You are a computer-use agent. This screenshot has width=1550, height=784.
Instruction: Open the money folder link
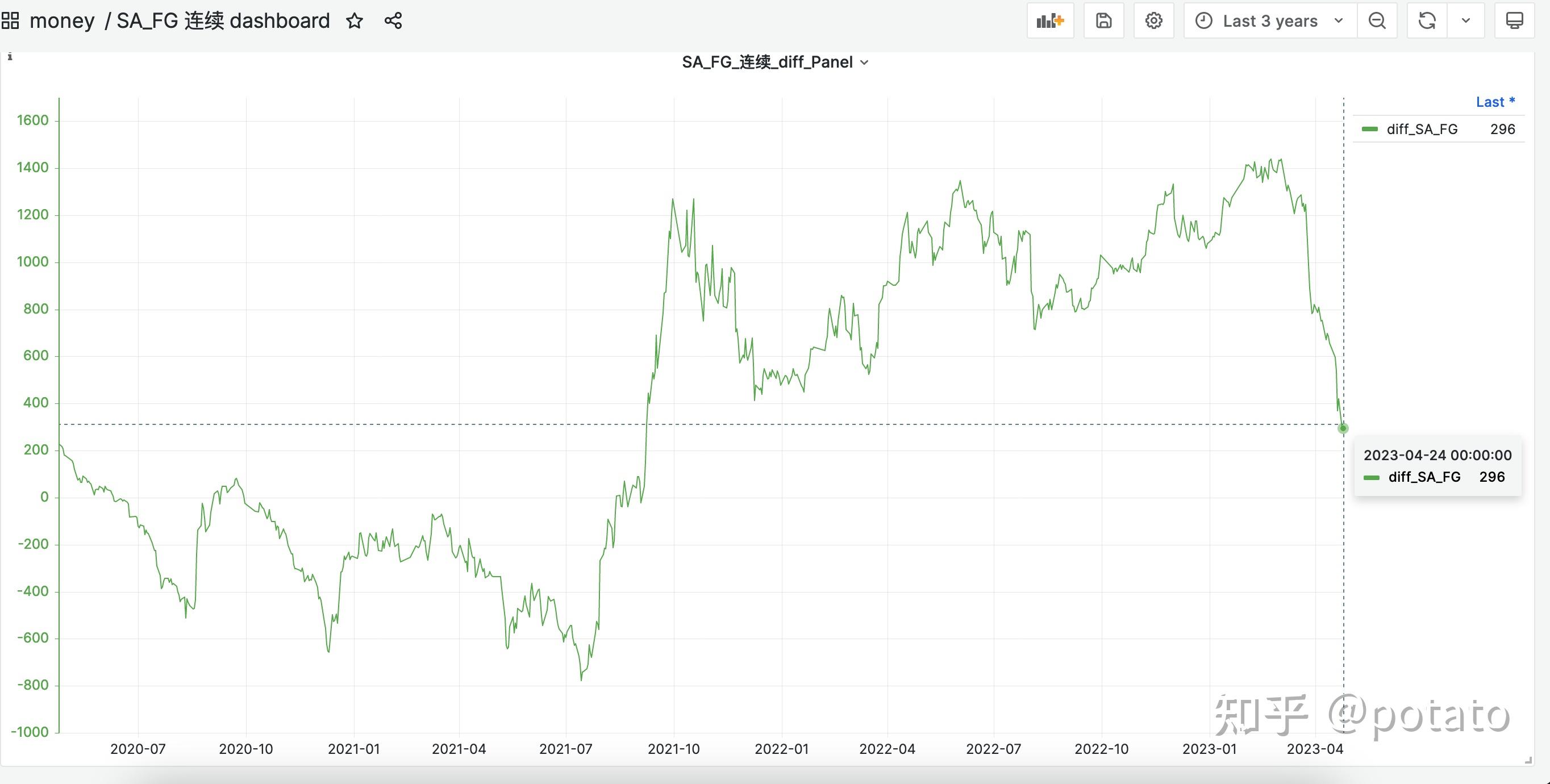[62, 21]
